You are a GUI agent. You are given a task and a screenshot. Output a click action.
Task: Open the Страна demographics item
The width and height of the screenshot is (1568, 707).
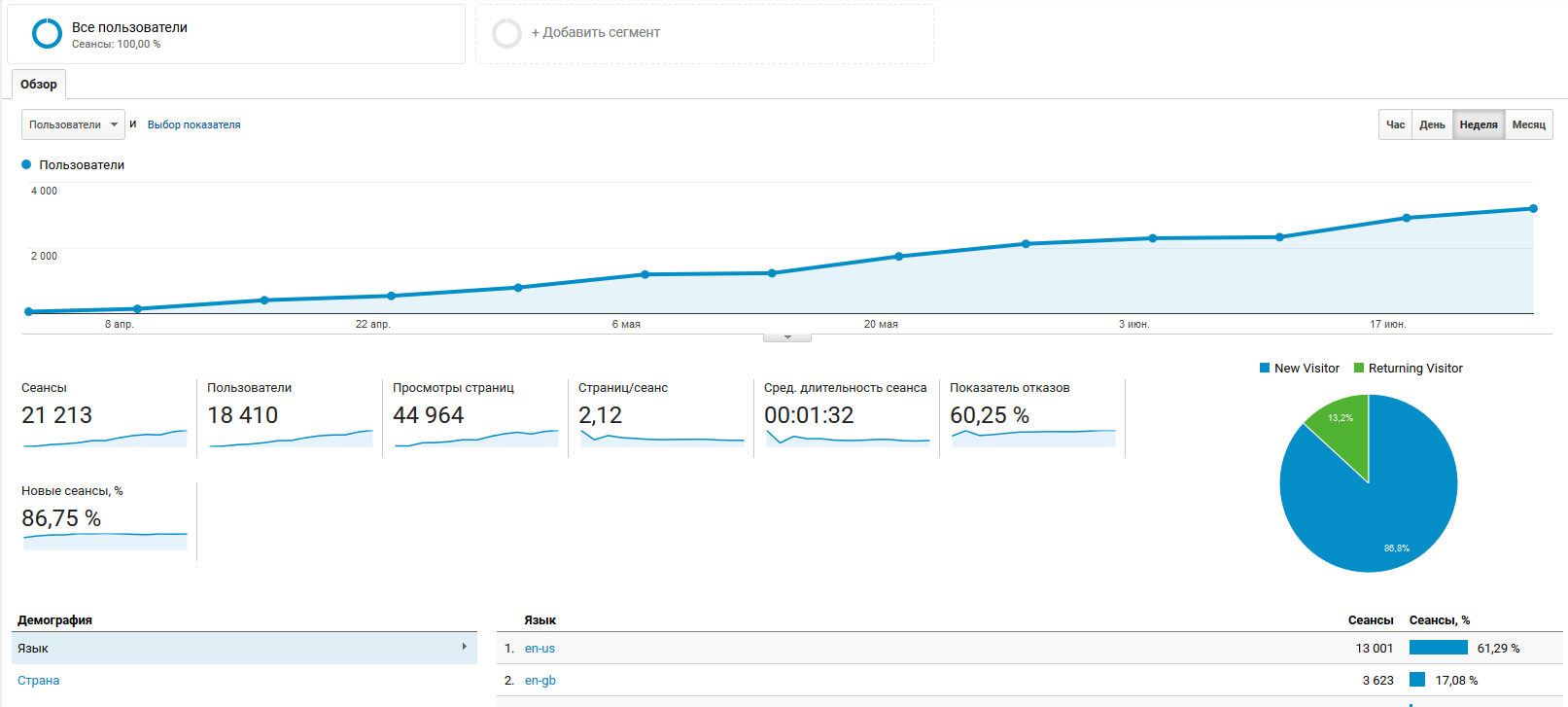click(x=39, y=681)
